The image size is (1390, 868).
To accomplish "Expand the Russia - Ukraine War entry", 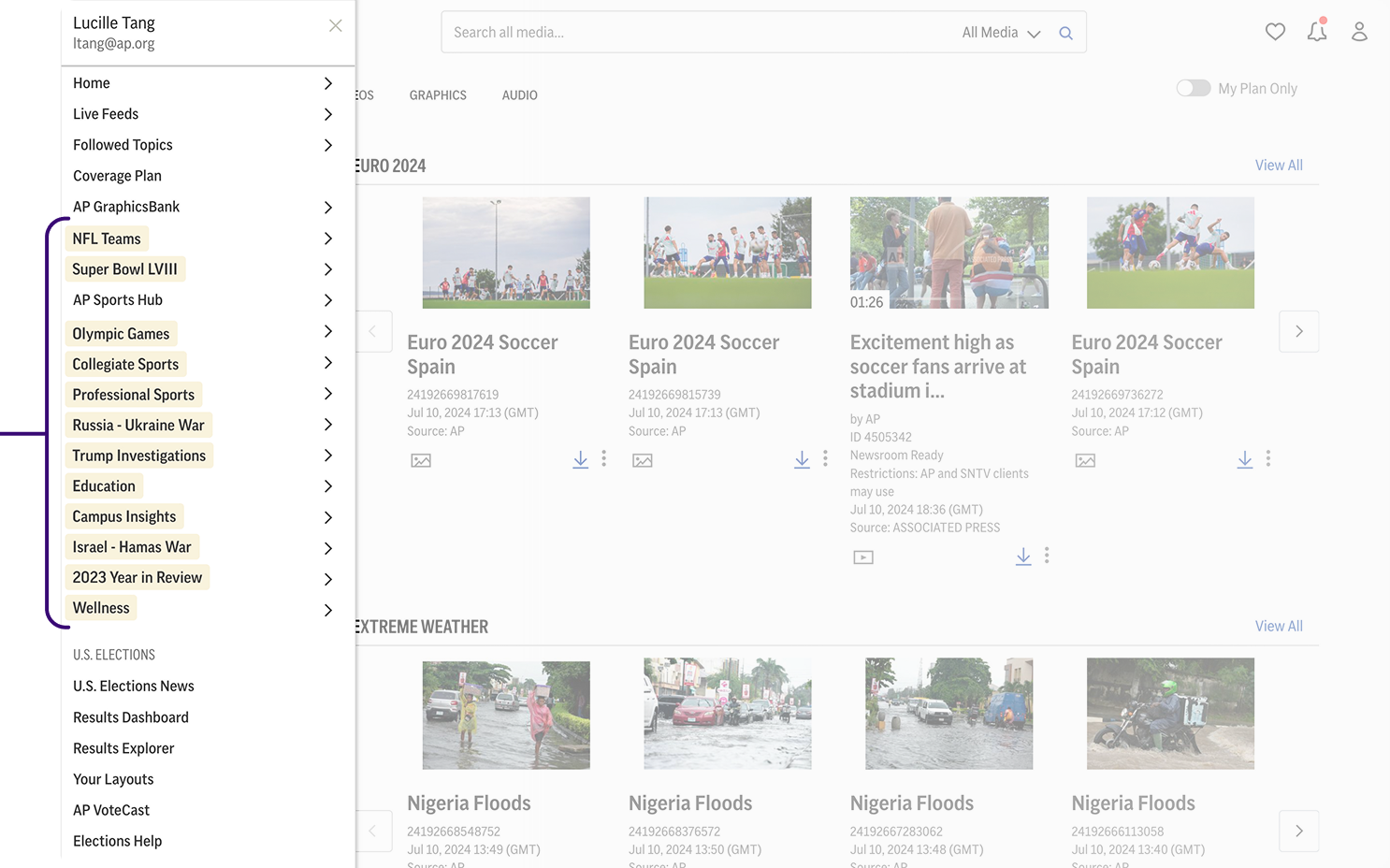I will 328,425.
